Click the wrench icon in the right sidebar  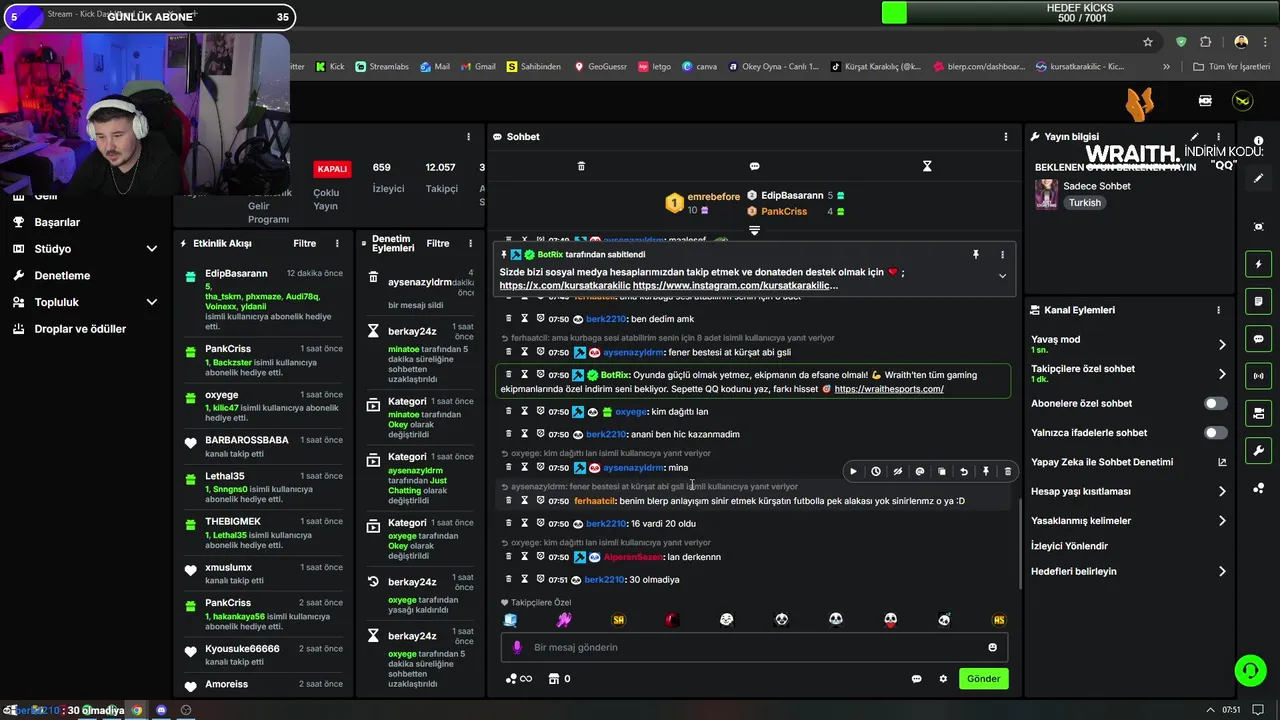click(x=1259, y=450)
